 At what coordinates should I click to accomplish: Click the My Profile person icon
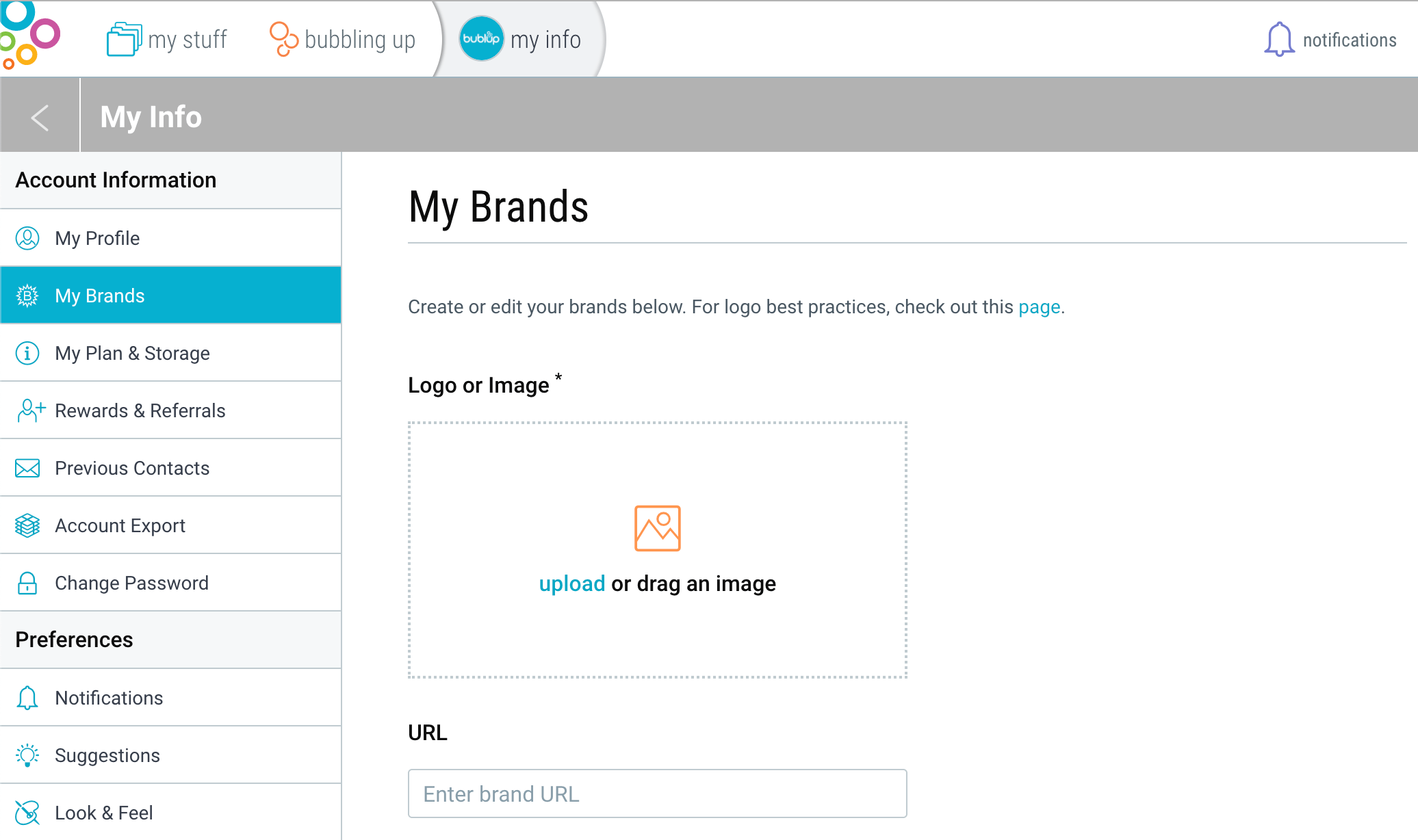[x=27, y=238]
